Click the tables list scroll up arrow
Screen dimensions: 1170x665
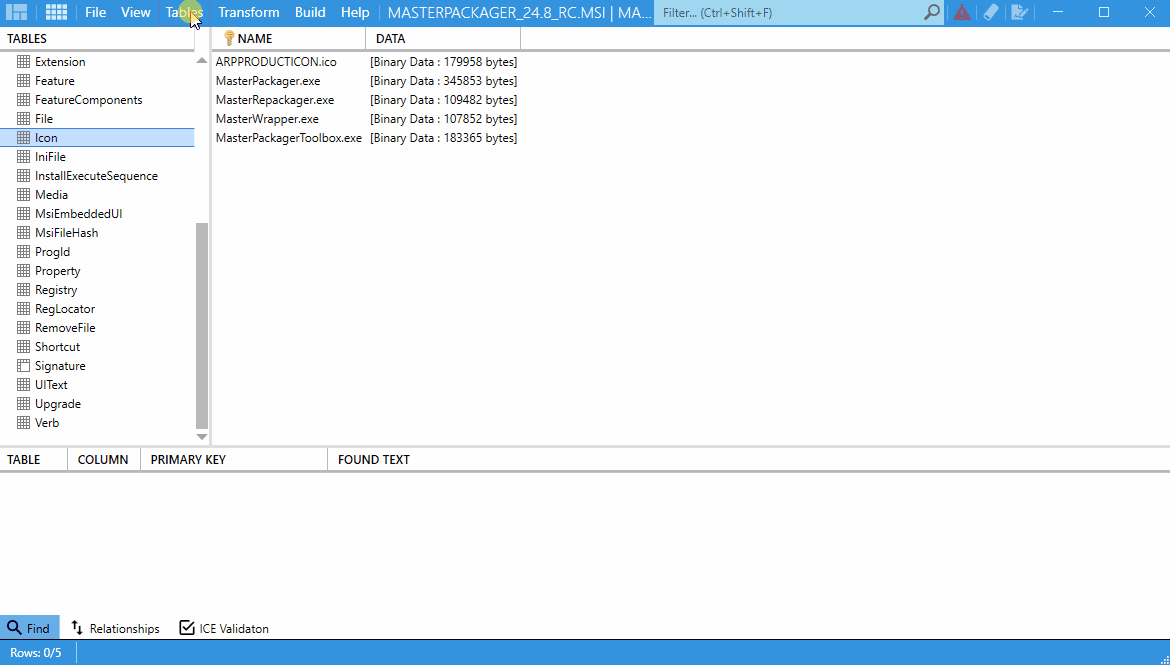[201, 60]
